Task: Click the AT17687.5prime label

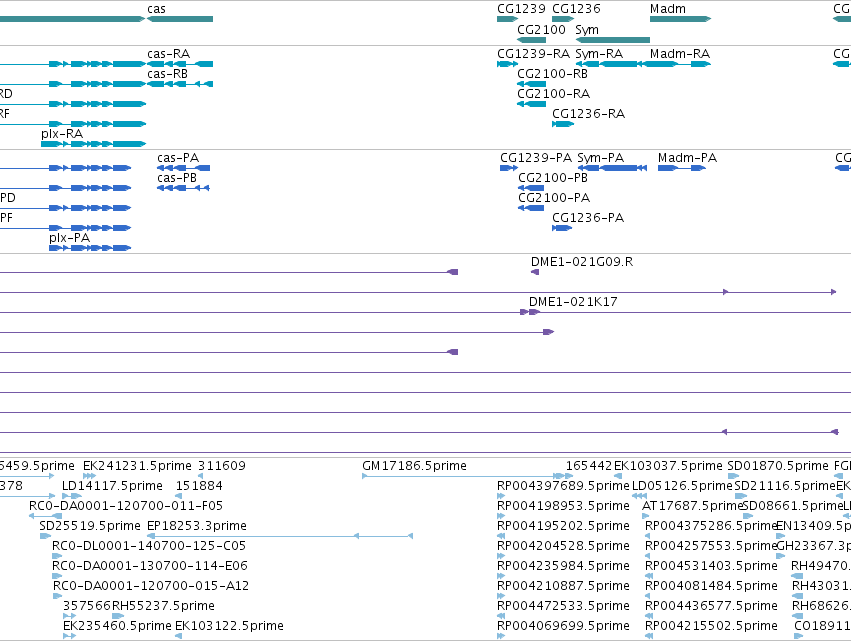Action: pos(691,506)
